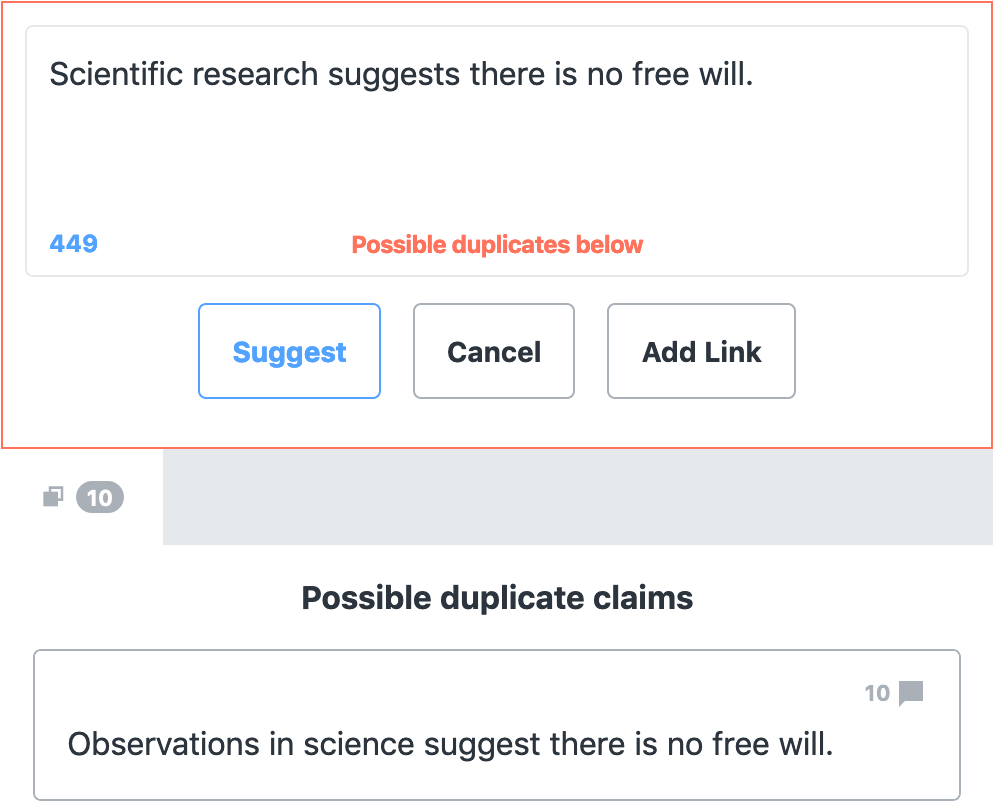The height and width of the screenshot is (811, 994).
Task: Submit the claim with the Suggest button
Action: (289, 351)
